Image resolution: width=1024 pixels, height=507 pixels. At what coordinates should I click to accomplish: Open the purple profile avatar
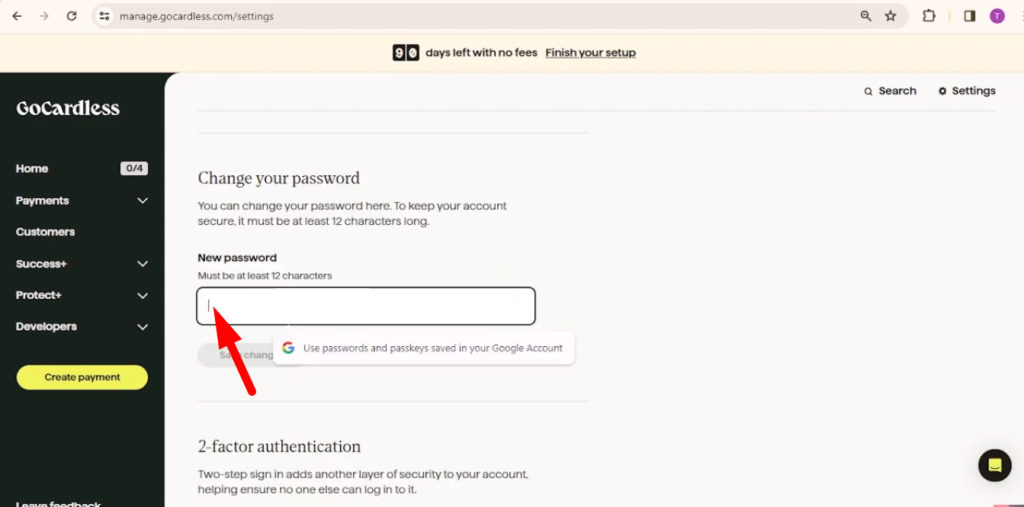point(997,16)
